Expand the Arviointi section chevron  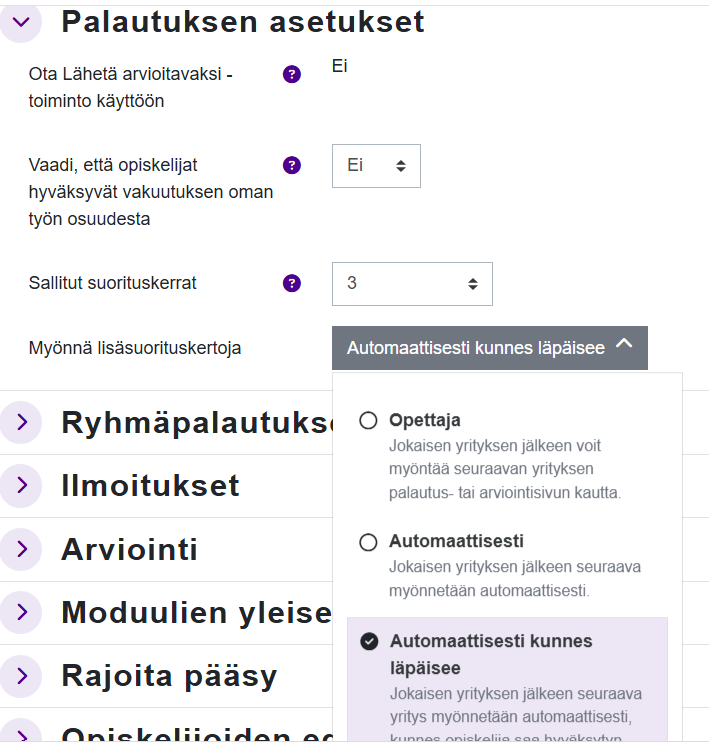point(21,549)
